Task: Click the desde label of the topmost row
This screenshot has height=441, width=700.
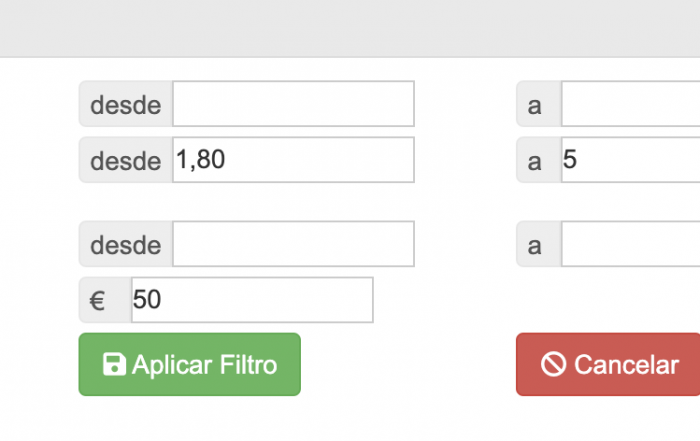Action: tap(126, 104)
